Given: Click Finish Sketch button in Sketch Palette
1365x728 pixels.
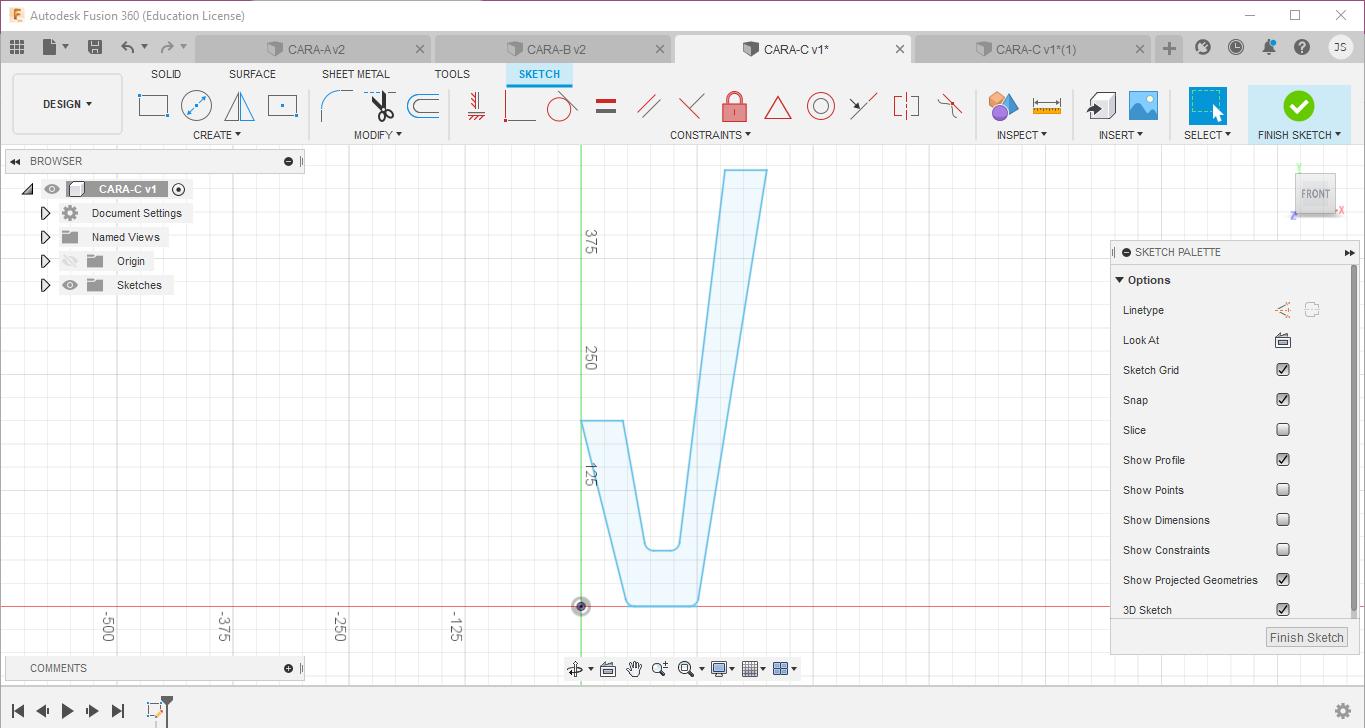Looking at the screenshot, I should (1306, 638).
